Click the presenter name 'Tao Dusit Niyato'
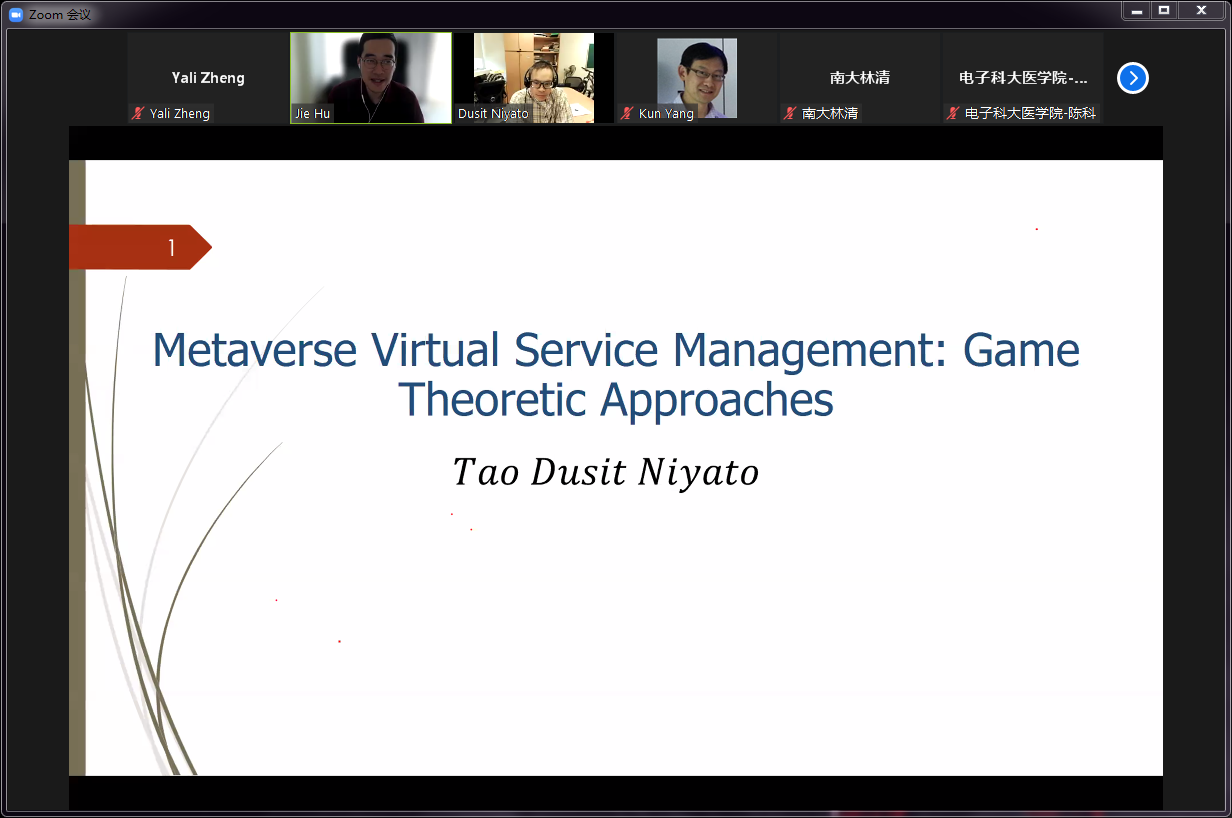Image resolution: width=1232 pixels, height=818 pixels. (605, 473)
